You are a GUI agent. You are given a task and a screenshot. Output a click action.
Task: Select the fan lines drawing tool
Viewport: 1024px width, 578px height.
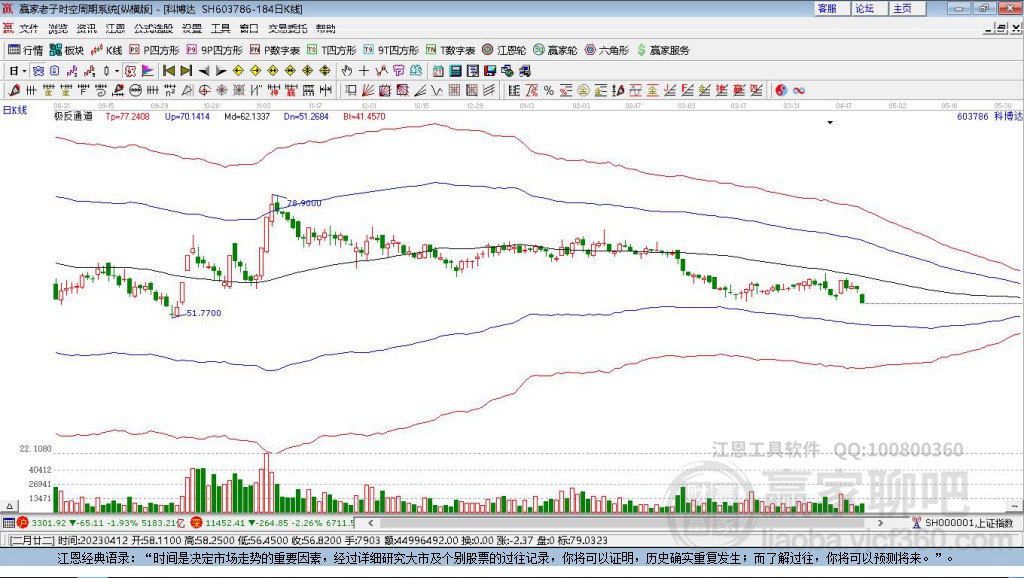point(368,90)
